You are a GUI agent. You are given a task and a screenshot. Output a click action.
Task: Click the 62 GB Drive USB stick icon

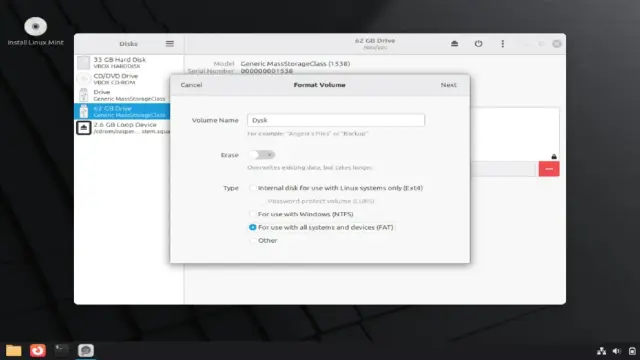click(84, 111)
